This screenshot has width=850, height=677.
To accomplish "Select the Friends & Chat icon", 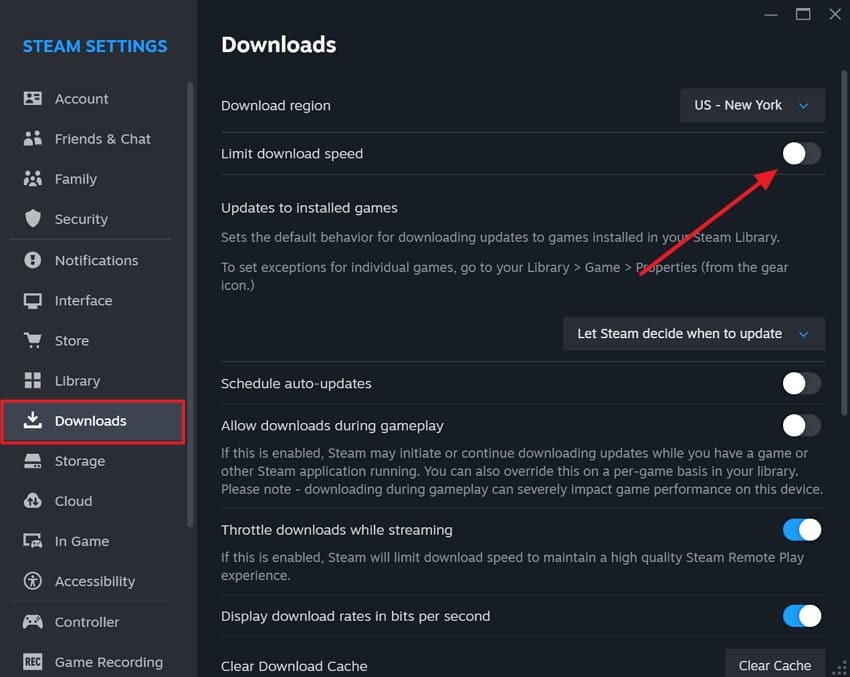I will (x=34, y=138).
